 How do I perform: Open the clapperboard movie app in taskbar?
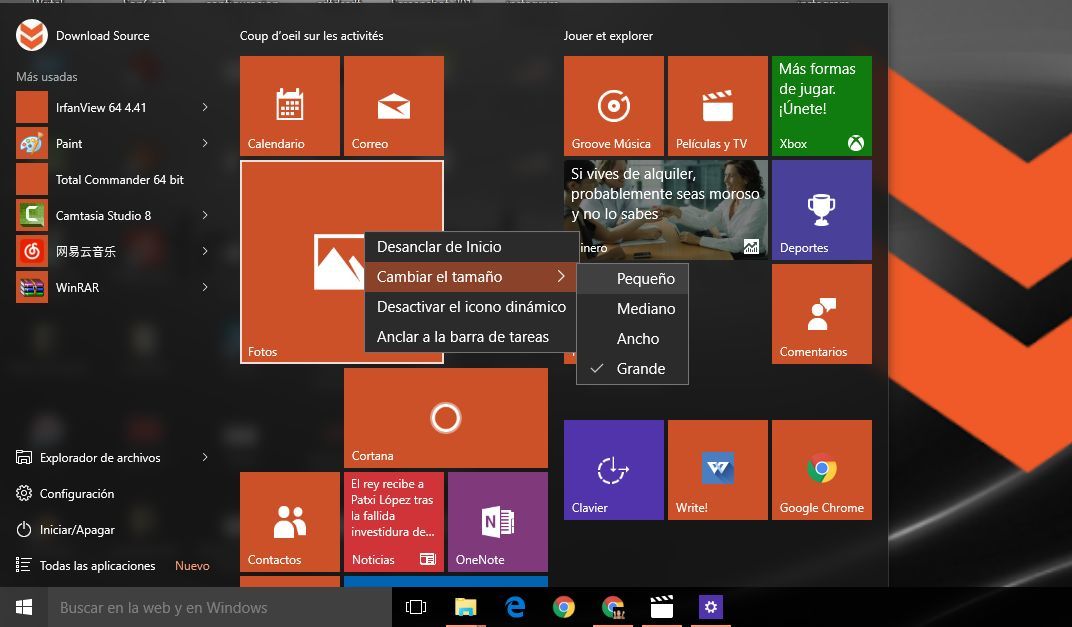pos(662,607)
